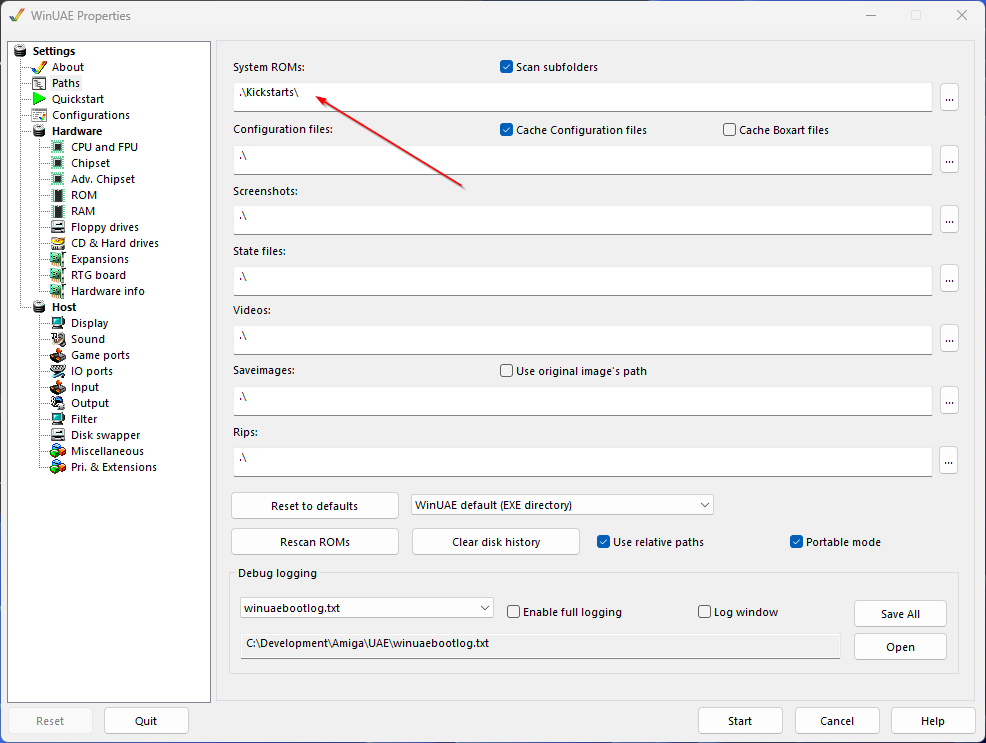This screenshot has height=743, width=986.
Task: Click the Filter monitor icon
Action: click(58, 419)
